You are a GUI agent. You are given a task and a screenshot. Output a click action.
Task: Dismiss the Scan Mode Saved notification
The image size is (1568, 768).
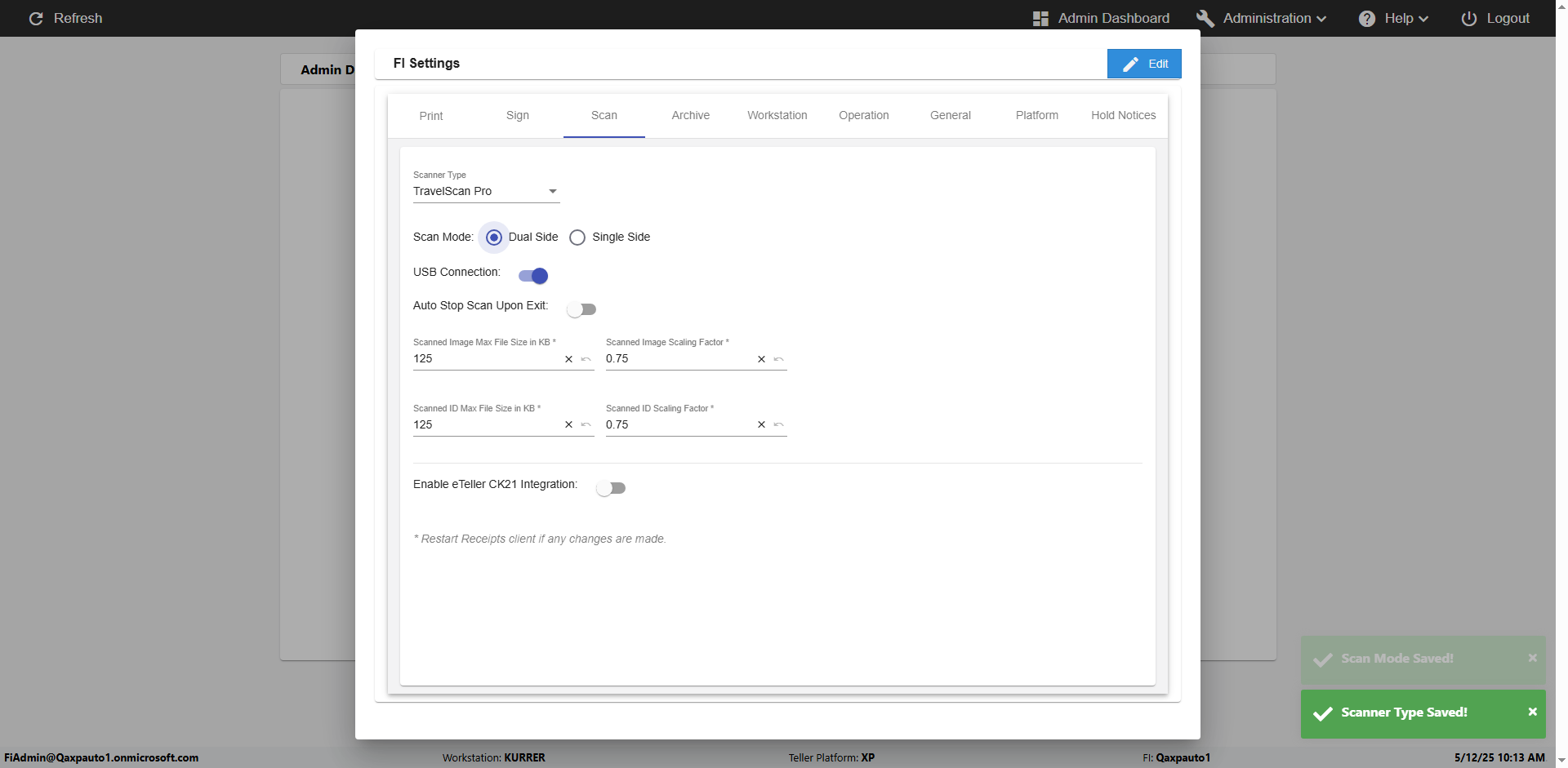[x=1533, y=658]
